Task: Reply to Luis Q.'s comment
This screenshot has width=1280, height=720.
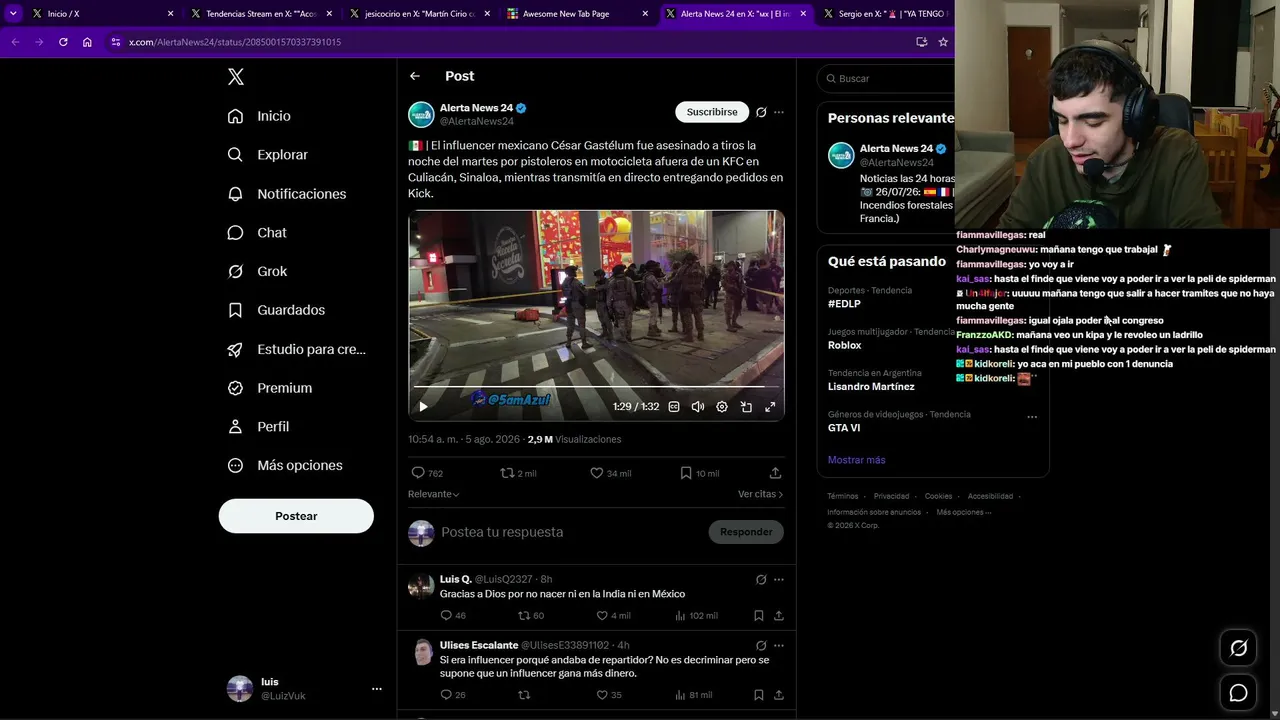Action: 453,615
